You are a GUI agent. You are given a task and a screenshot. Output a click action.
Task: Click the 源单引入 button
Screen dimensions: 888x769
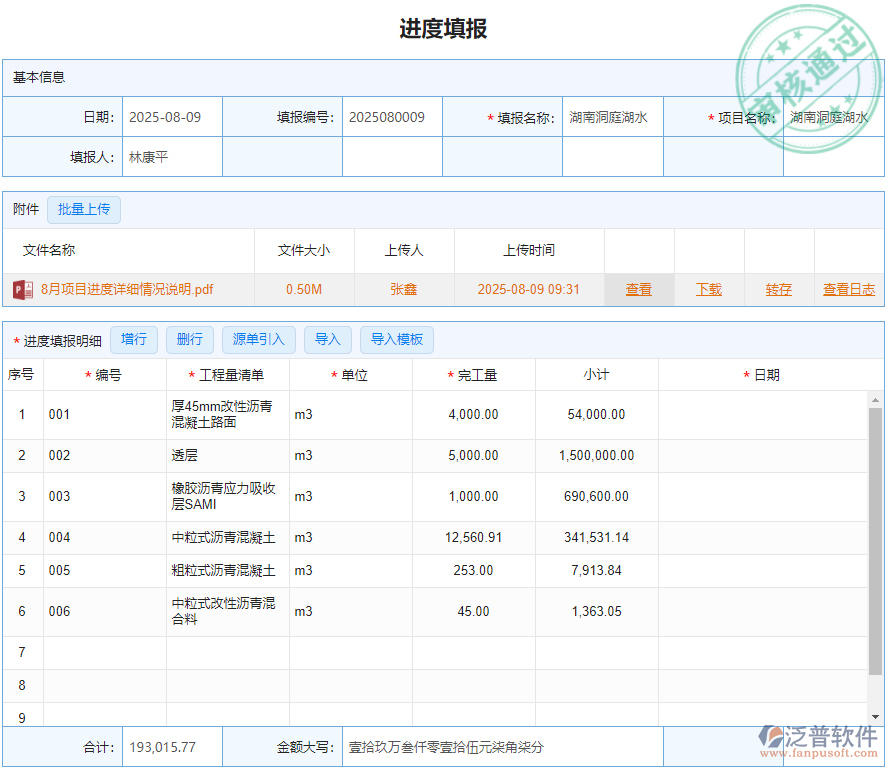pyautogui.click(x=258, y=339)
